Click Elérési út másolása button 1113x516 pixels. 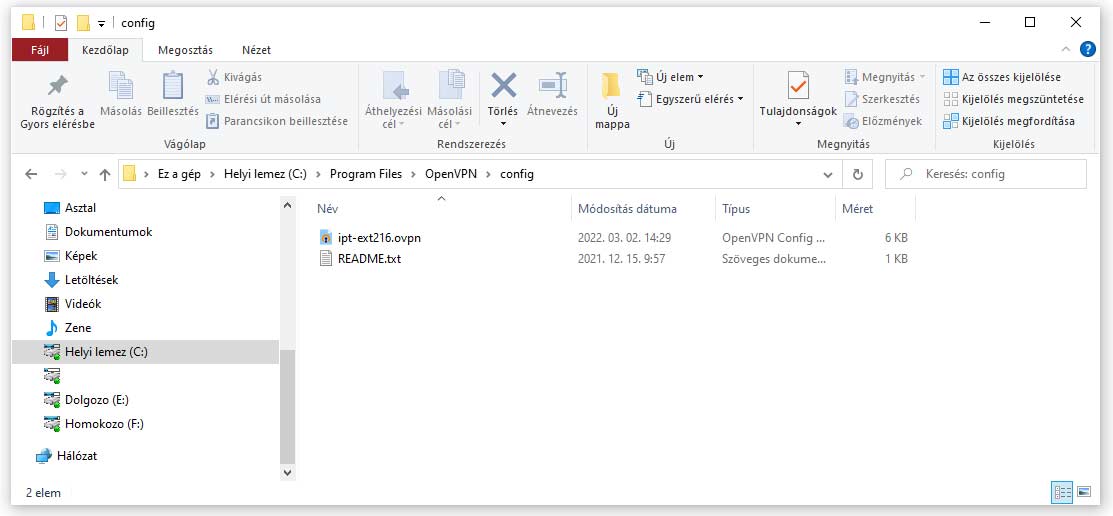263,99
